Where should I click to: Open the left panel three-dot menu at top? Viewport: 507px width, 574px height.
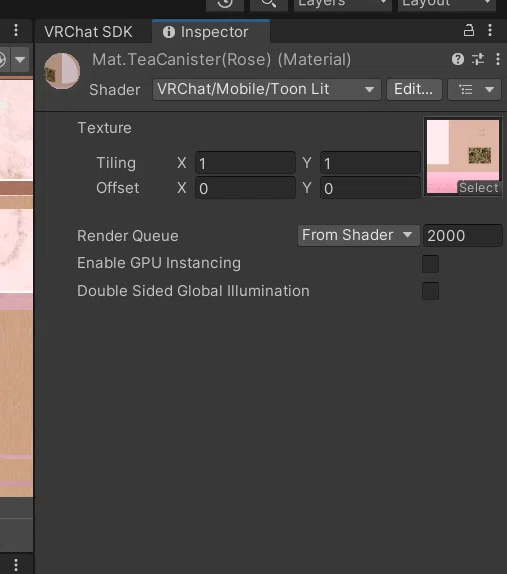tap(16, 30)
